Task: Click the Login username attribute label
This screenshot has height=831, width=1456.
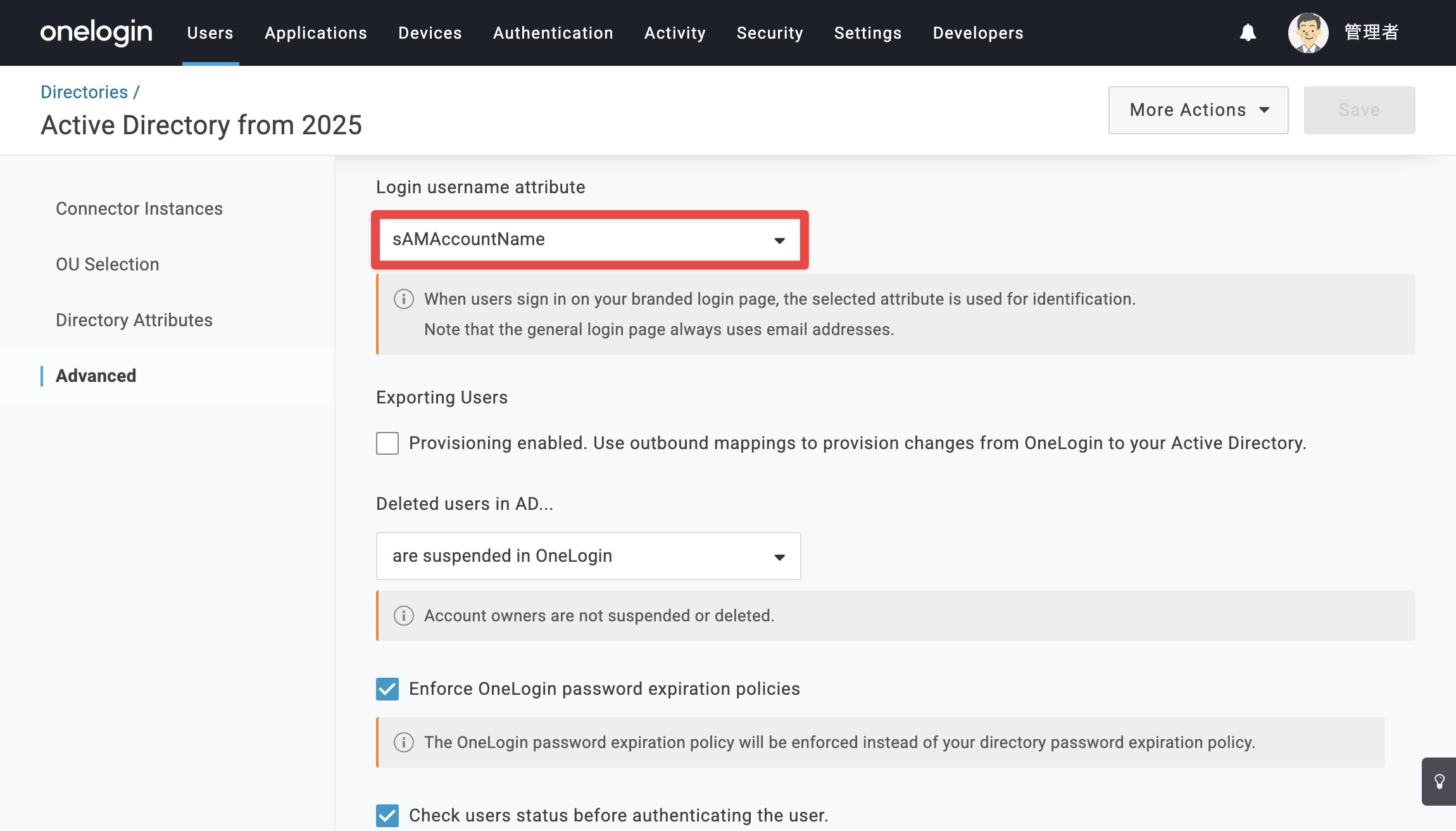Action: [480, 187]
